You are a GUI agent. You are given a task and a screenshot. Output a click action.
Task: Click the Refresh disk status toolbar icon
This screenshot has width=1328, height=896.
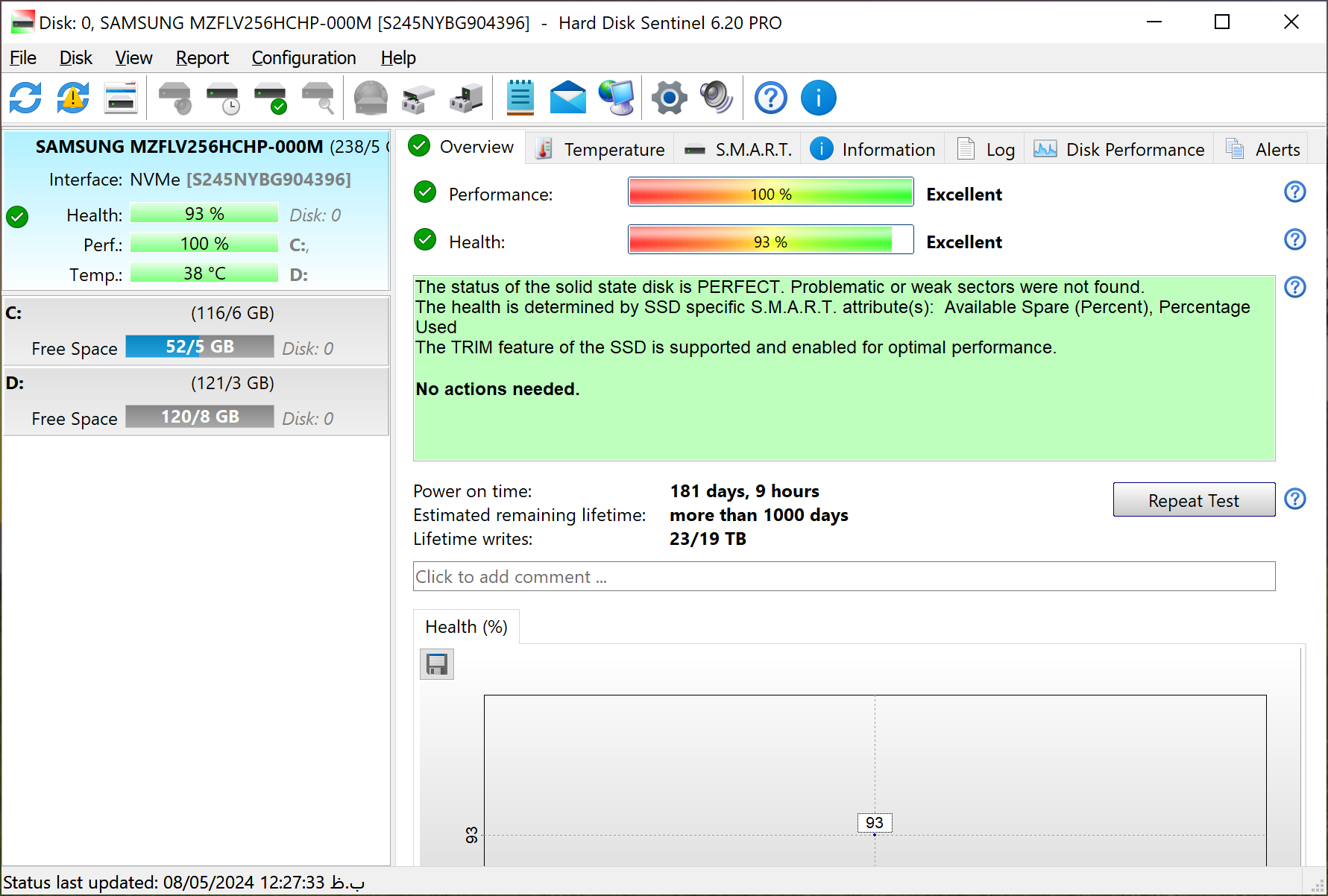click(x=25, y=98)
